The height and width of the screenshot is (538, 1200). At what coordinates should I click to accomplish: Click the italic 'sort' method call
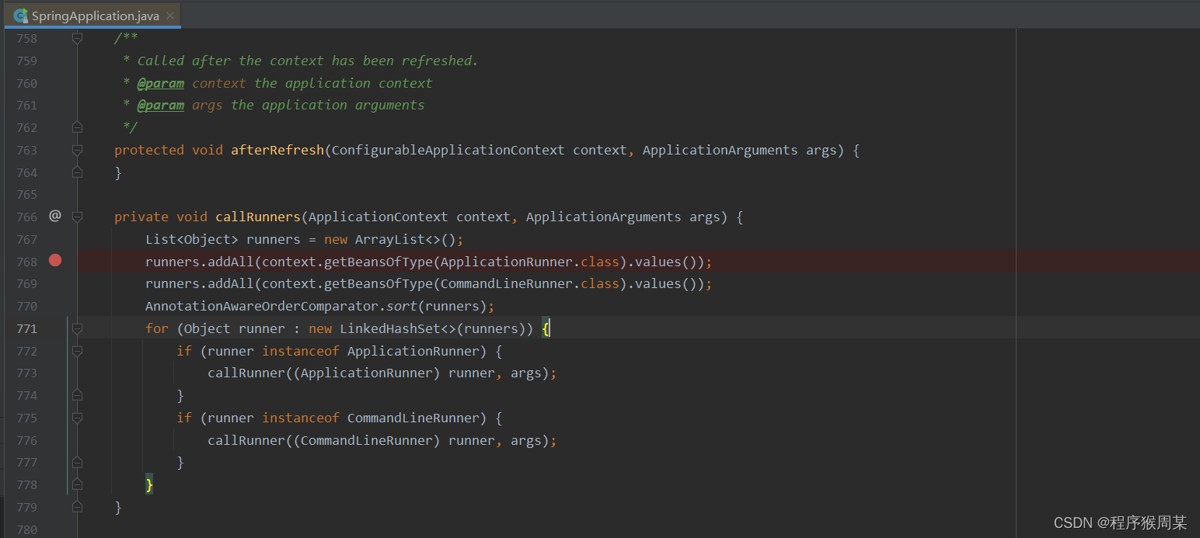pos(402,306)
